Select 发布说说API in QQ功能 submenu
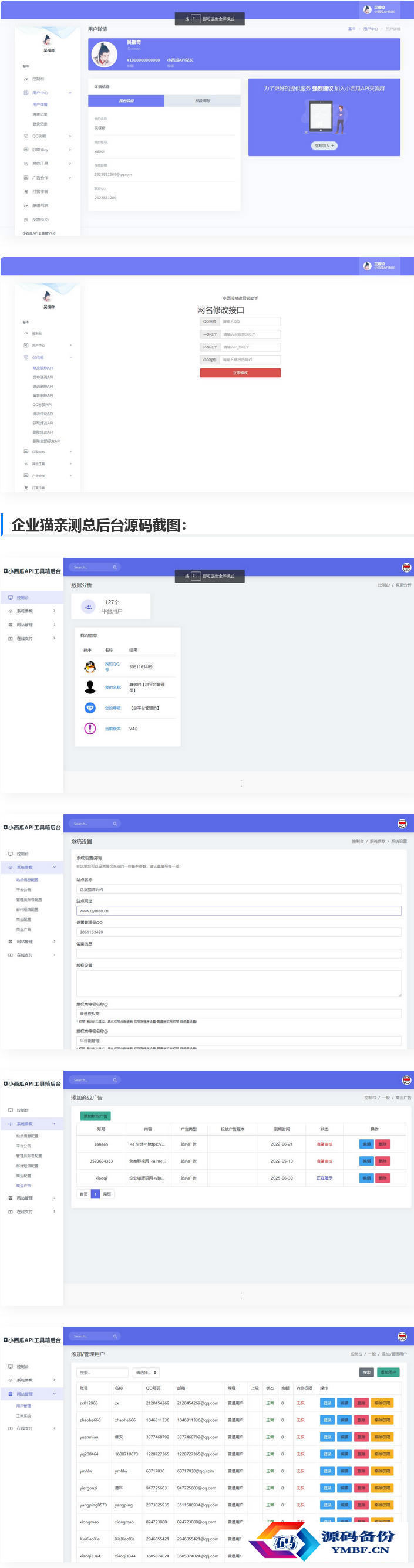Screen dimensions: 414x1568 (x=43, y=377)
